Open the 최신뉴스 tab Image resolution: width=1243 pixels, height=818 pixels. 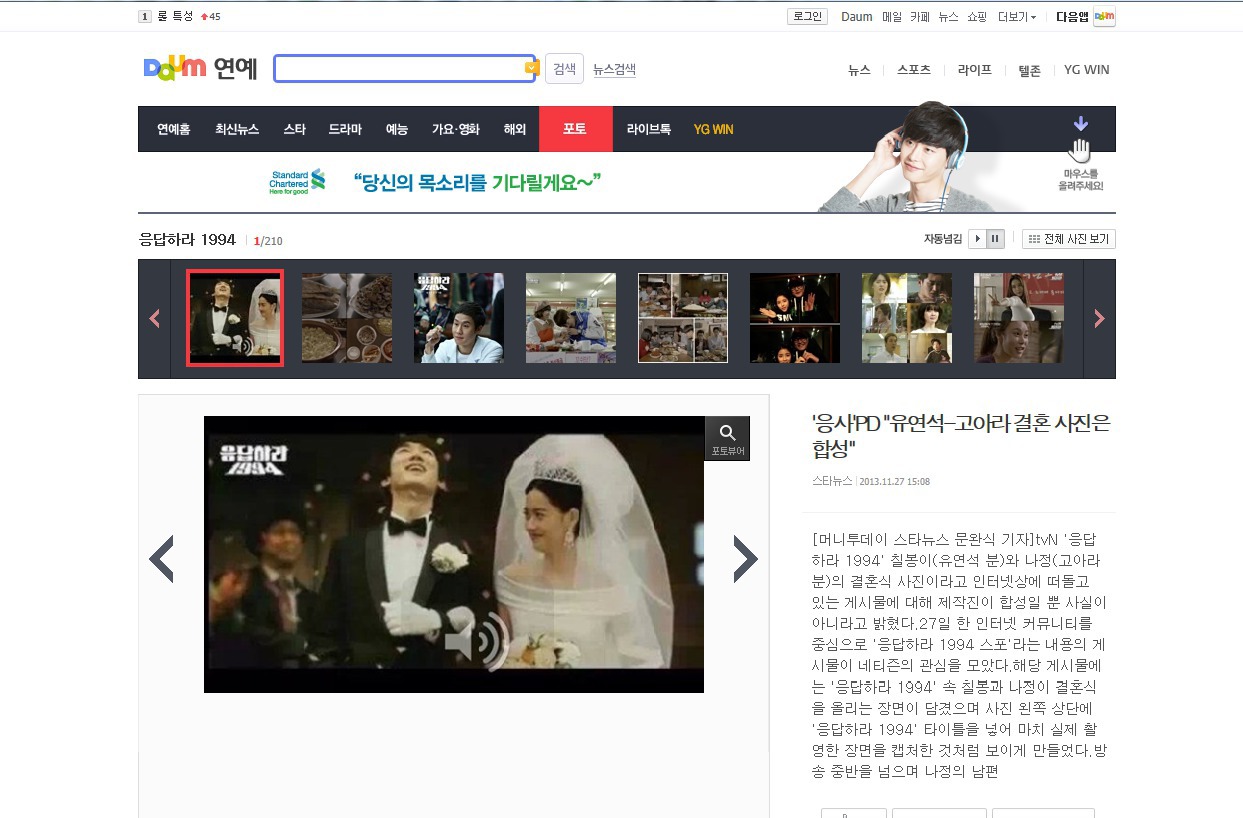237,129
